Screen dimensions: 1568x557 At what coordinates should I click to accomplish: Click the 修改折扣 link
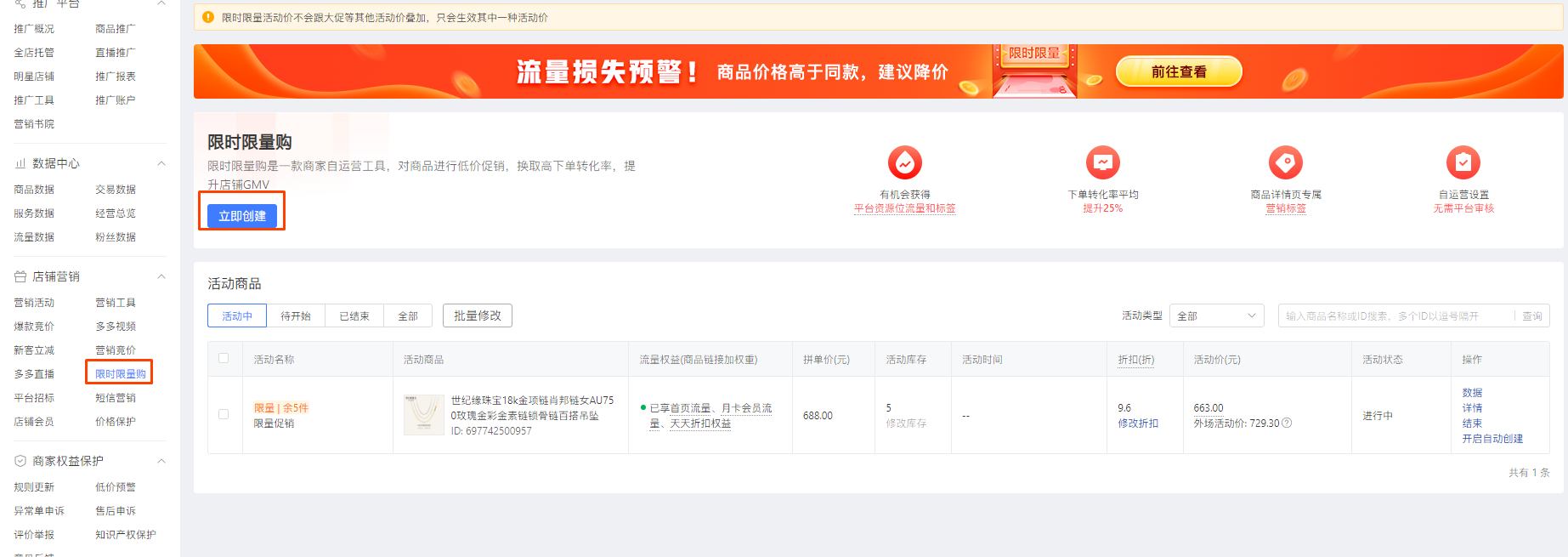point(1138,423)
